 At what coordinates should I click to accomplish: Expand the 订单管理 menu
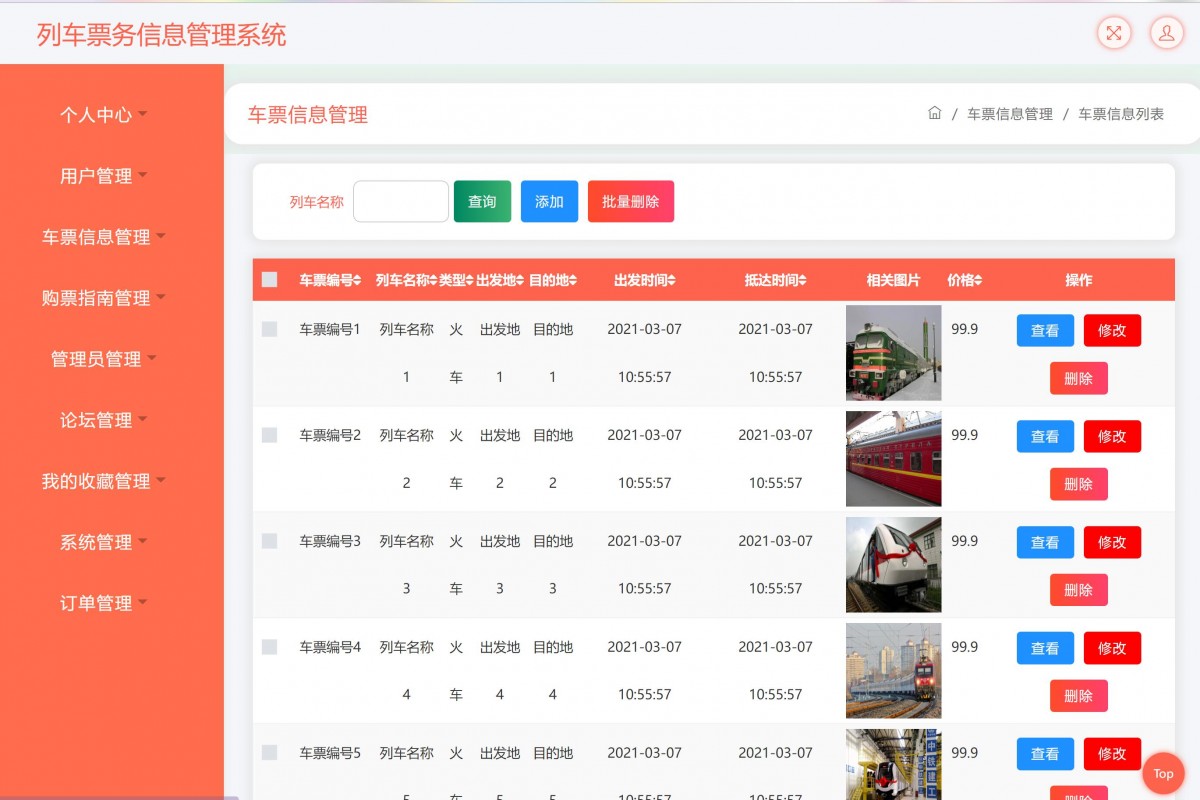96,603
